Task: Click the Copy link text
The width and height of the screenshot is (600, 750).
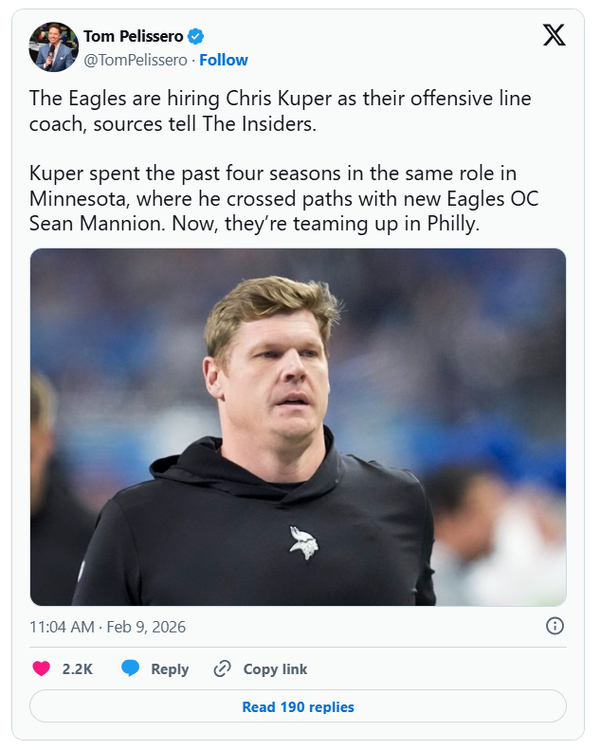Action: 275,669
